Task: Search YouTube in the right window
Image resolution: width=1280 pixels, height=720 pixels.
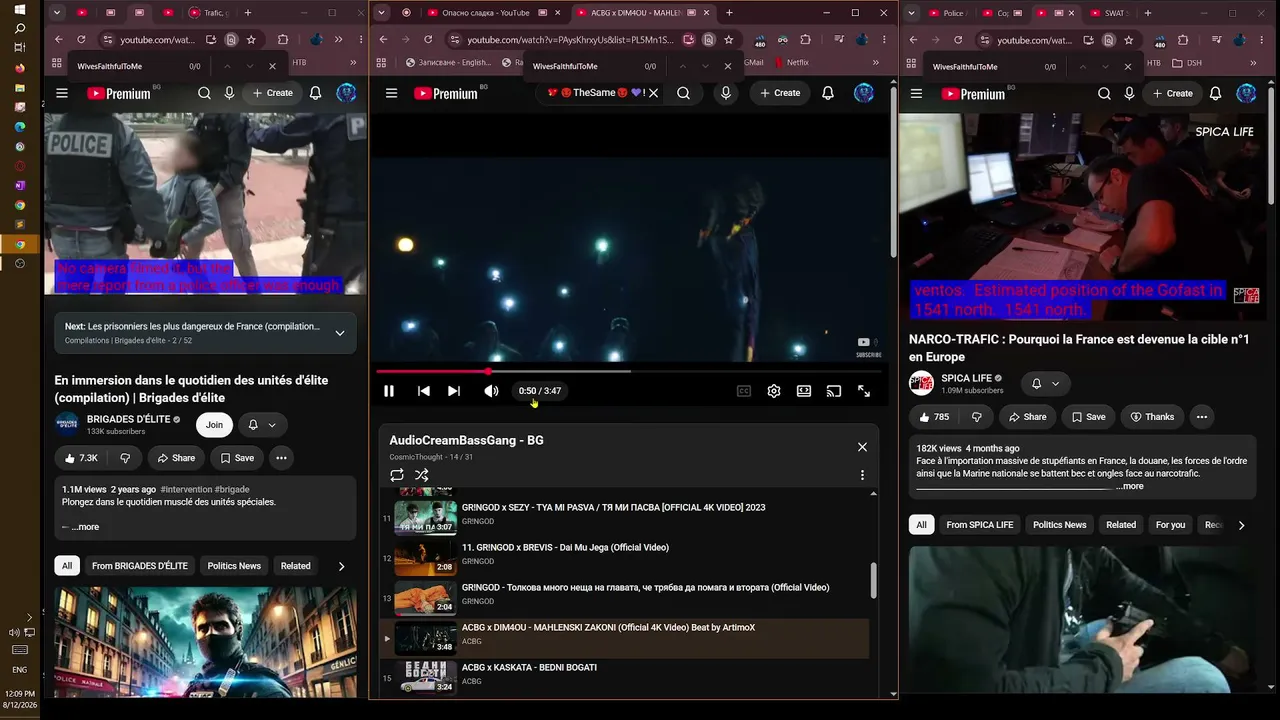Action: [x=1104, y=93]
